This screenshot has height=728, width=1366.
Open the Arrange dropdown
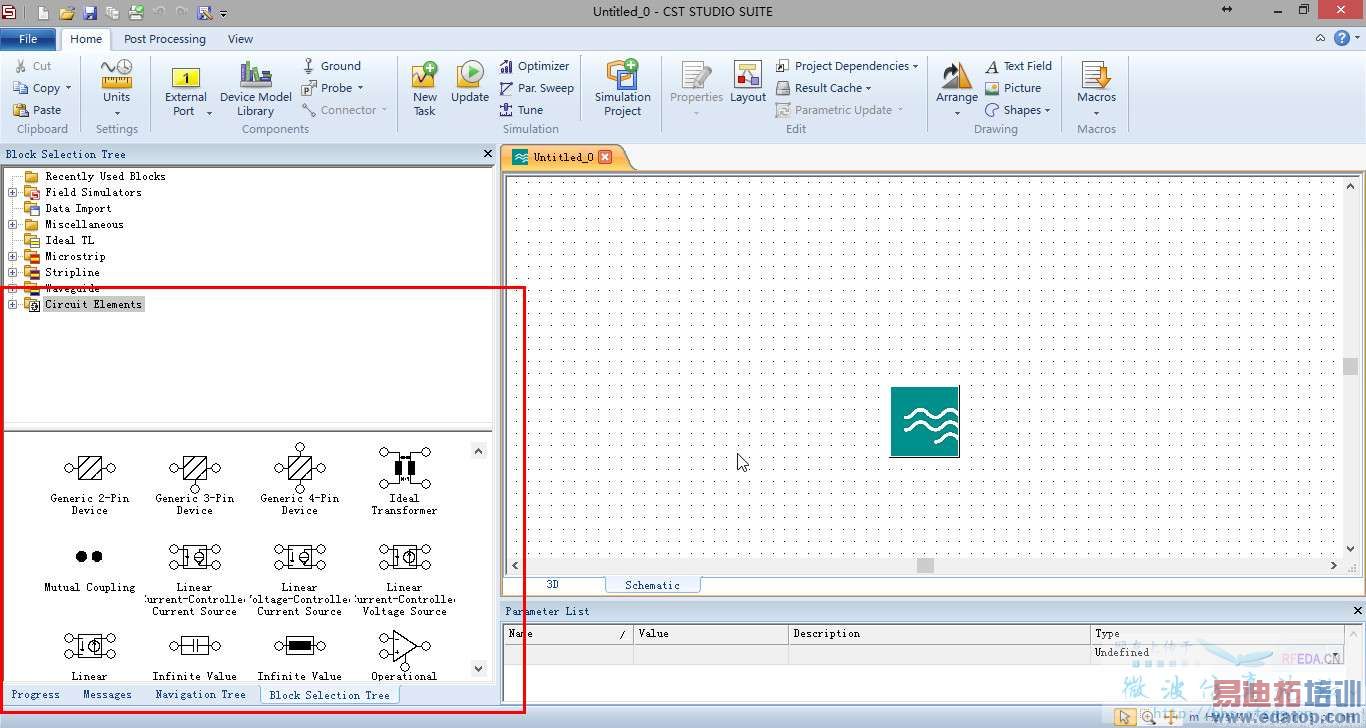(956, 113)
